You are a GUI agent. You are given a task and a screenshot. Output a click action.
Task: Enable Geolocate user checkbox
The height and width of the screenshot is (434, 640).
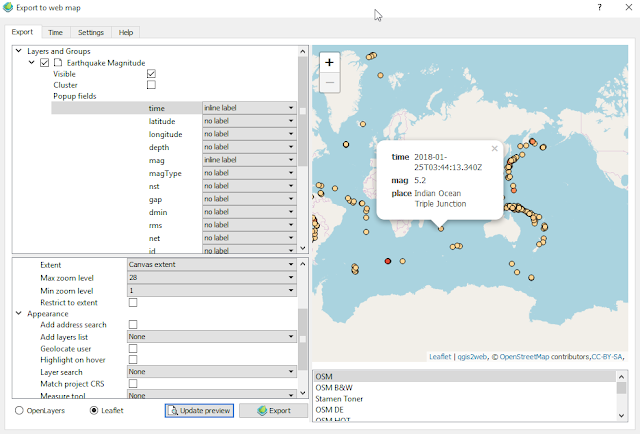click(133, 348)
